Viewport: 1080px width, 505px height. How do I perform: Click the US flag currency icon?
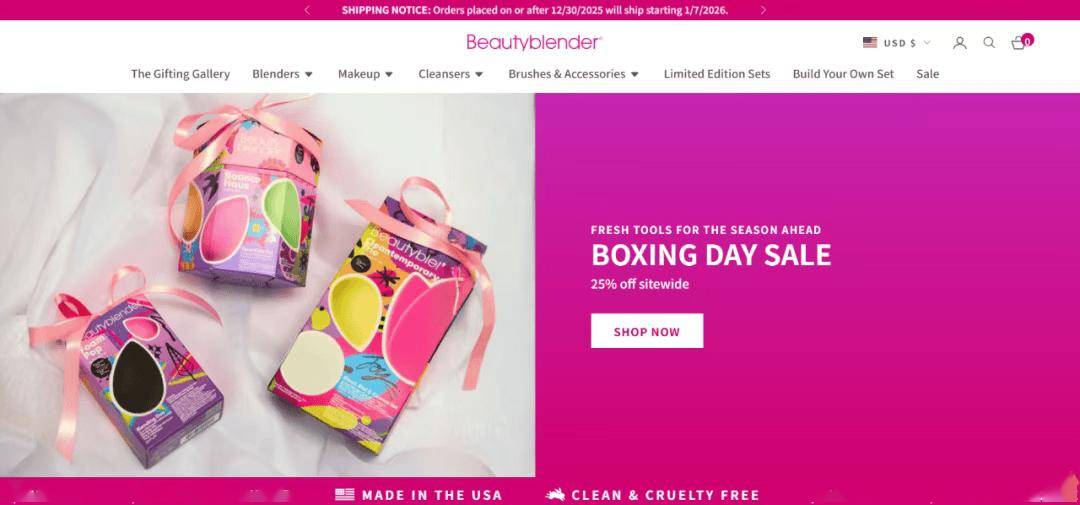[870, 43]
